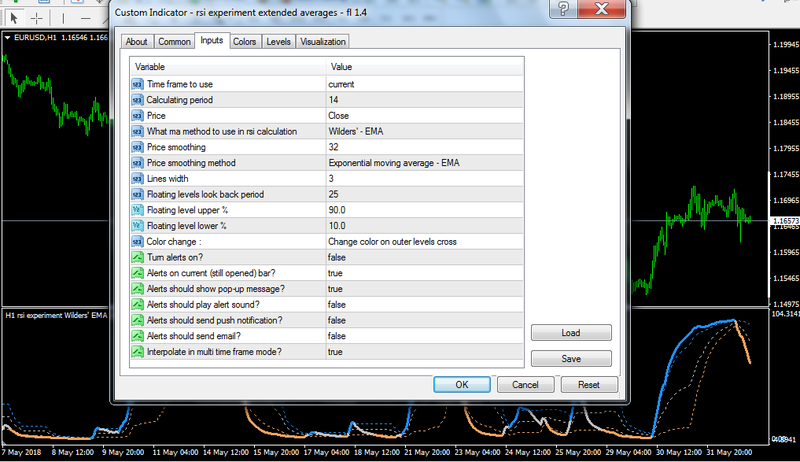The image size is (800, 462).
Task: Switch to the Levels tab
Action: click(x=278, y=42)
